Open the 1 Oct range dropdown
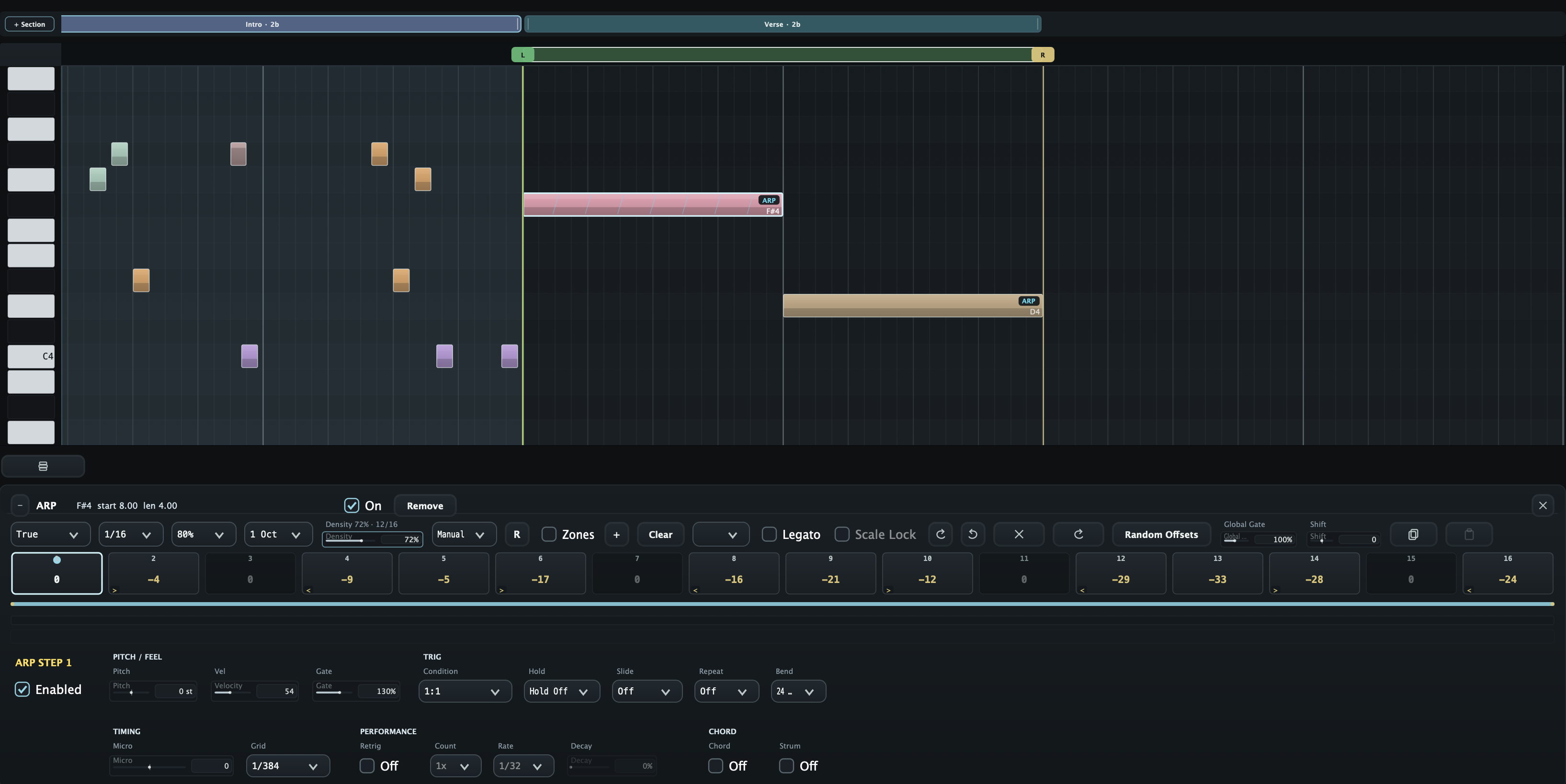The image size is (1566, 784). (278, 534)
